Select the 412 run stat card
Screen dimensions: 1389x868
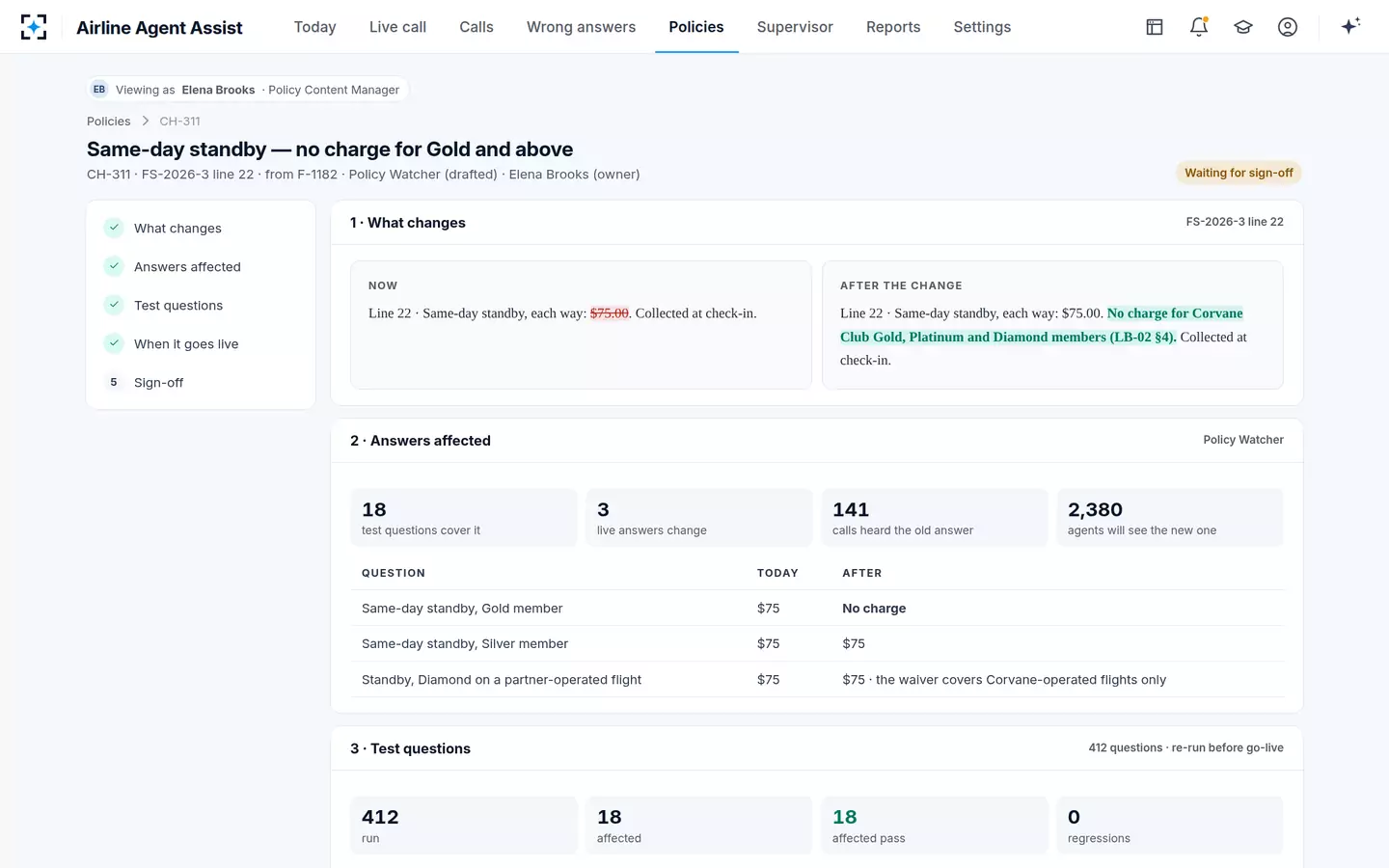464,826
